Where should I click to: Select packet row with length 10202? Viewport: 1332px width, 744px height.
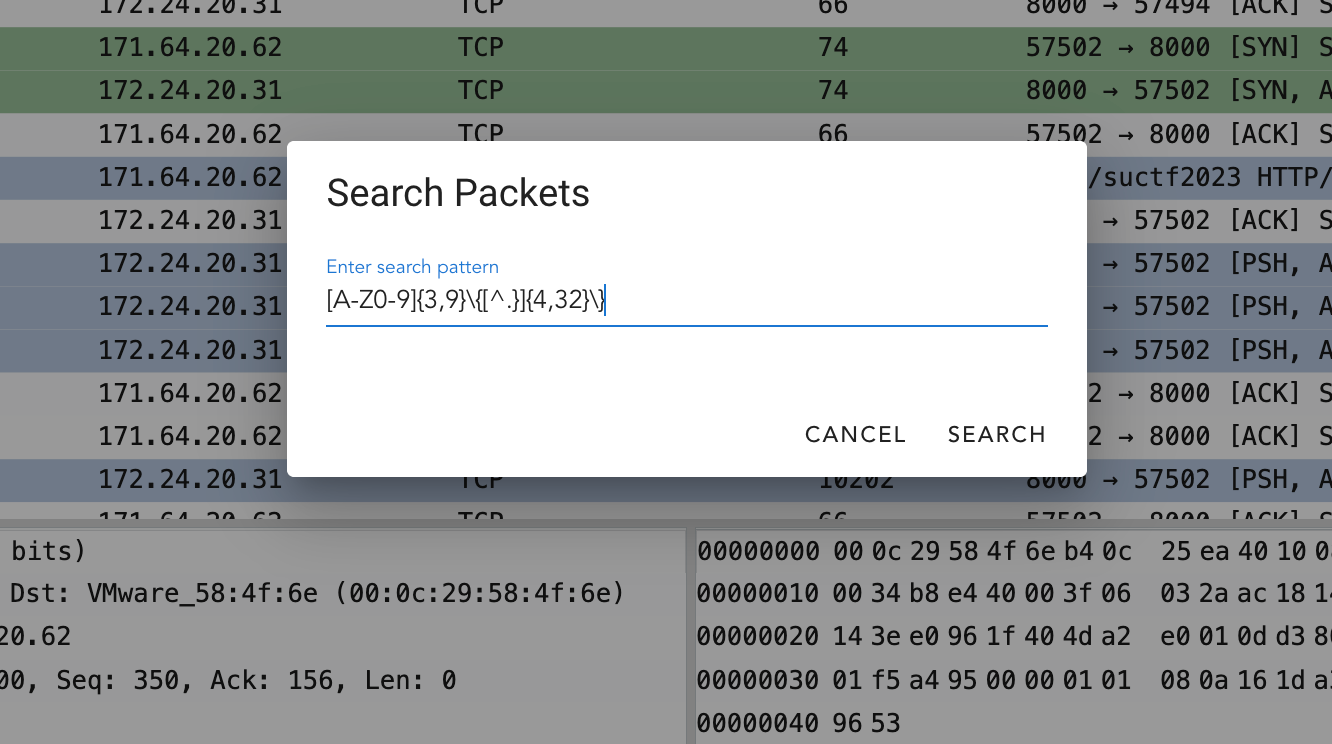coord(666,480)
